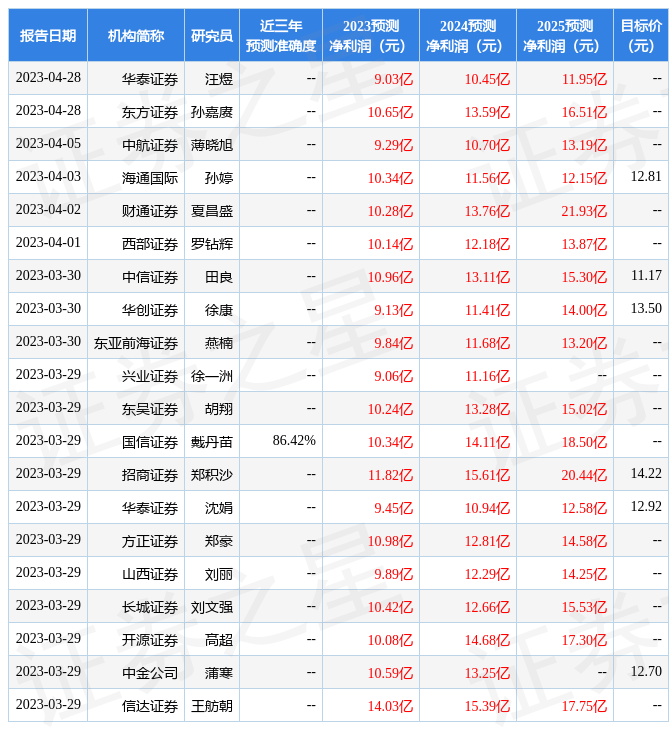669x730 pixels.
Task: Click the 10.96亿 forecast value
Action: coord(390,277)
